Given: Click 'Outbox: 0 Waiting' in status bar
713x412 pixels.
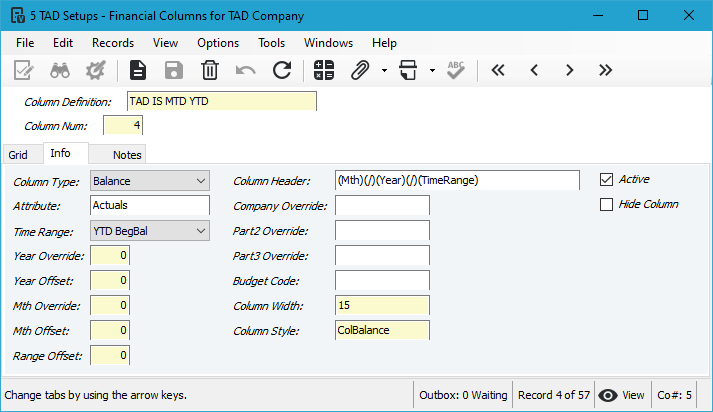Looking at the screenshot, I should [463, 395].
